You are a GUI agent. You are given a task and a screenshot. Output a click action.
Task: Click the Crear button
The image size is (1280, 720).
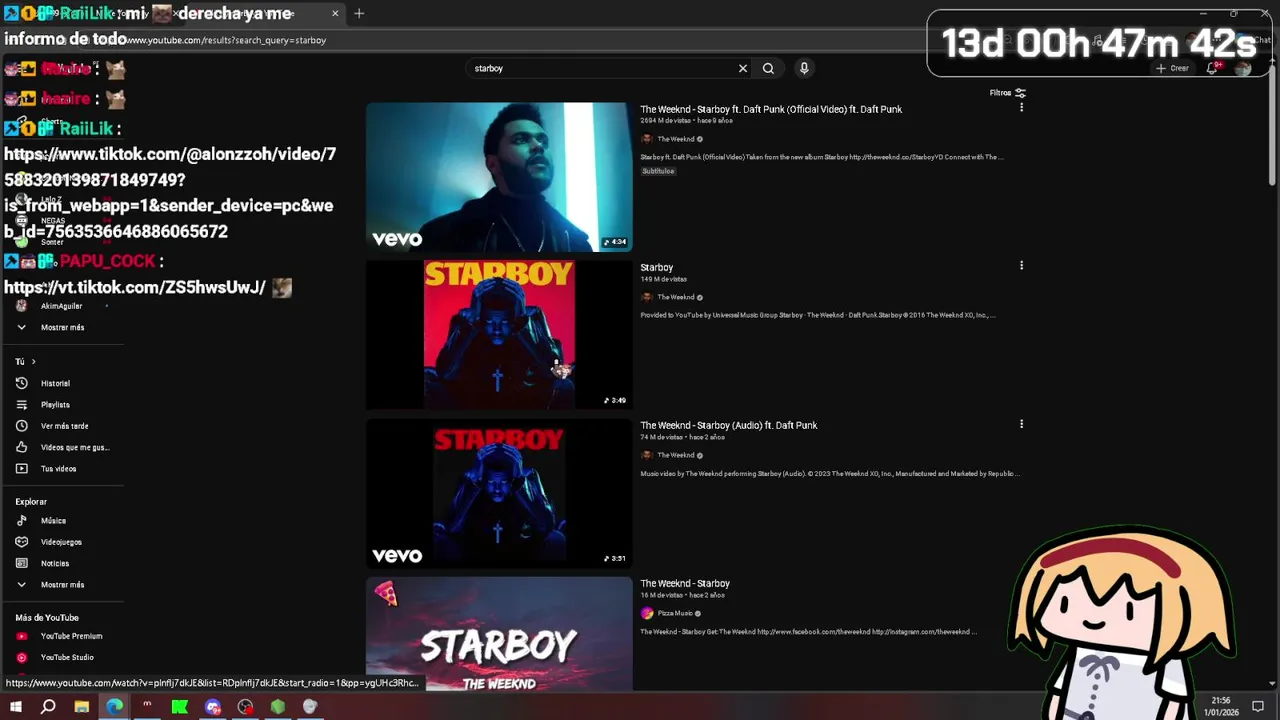point(1172,68)
